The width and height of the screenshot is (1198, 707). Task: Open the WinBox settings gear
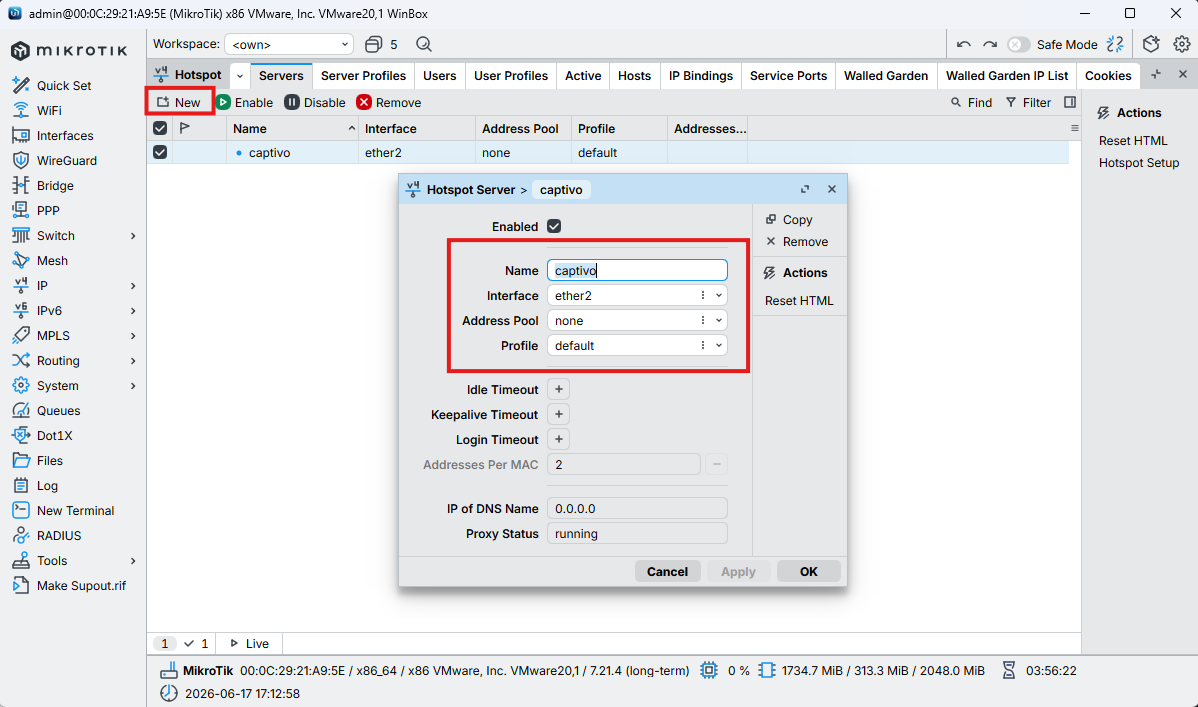1181,44
